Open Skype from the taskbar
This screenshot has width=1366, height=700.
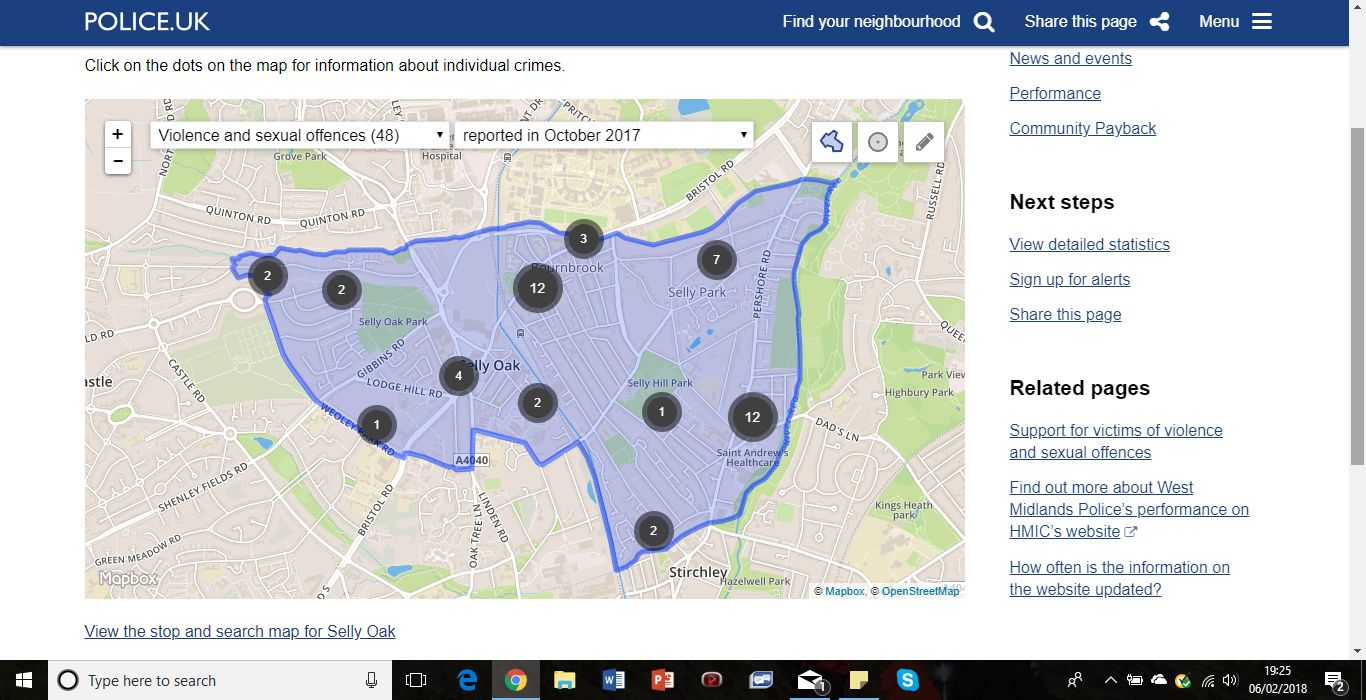tap(908, 680)
